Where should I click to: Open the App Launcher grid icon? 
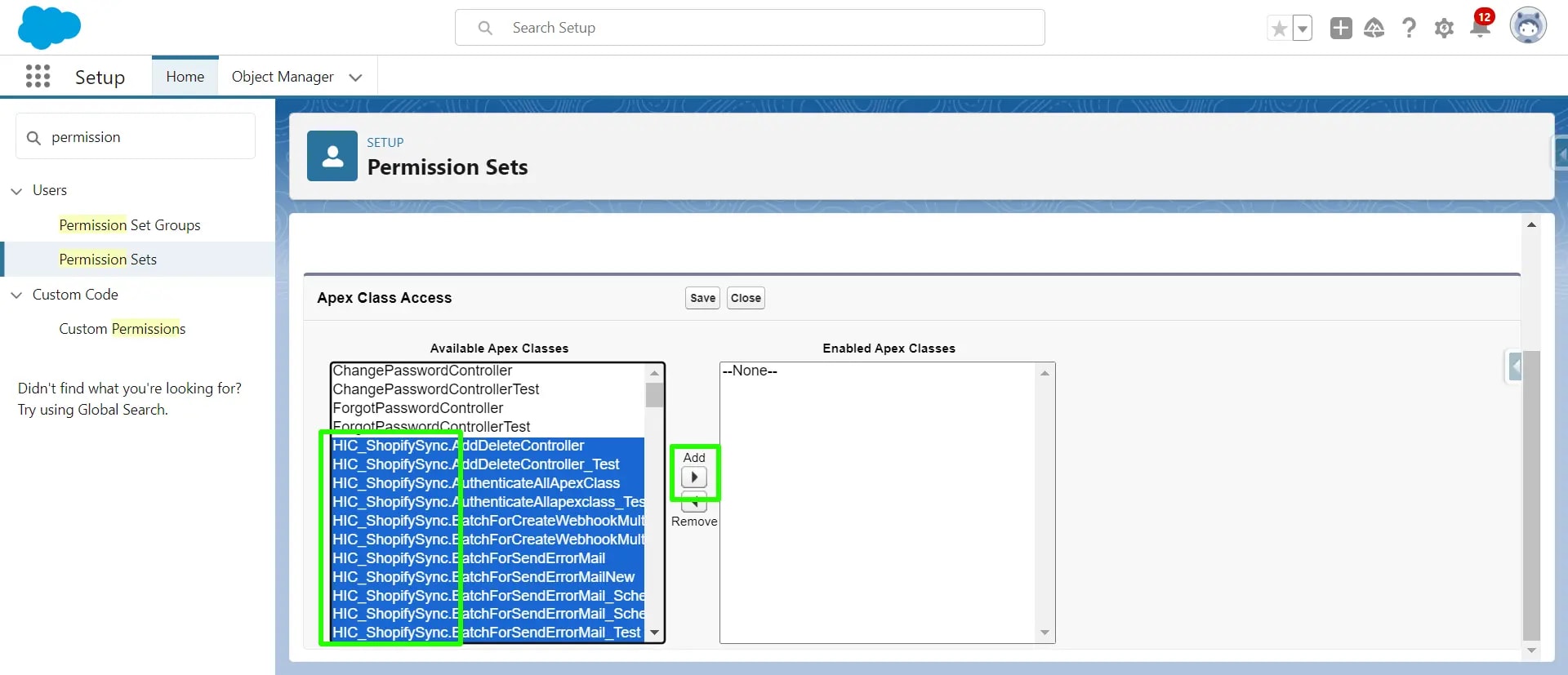pyautogui.click(x=38, y=77)
